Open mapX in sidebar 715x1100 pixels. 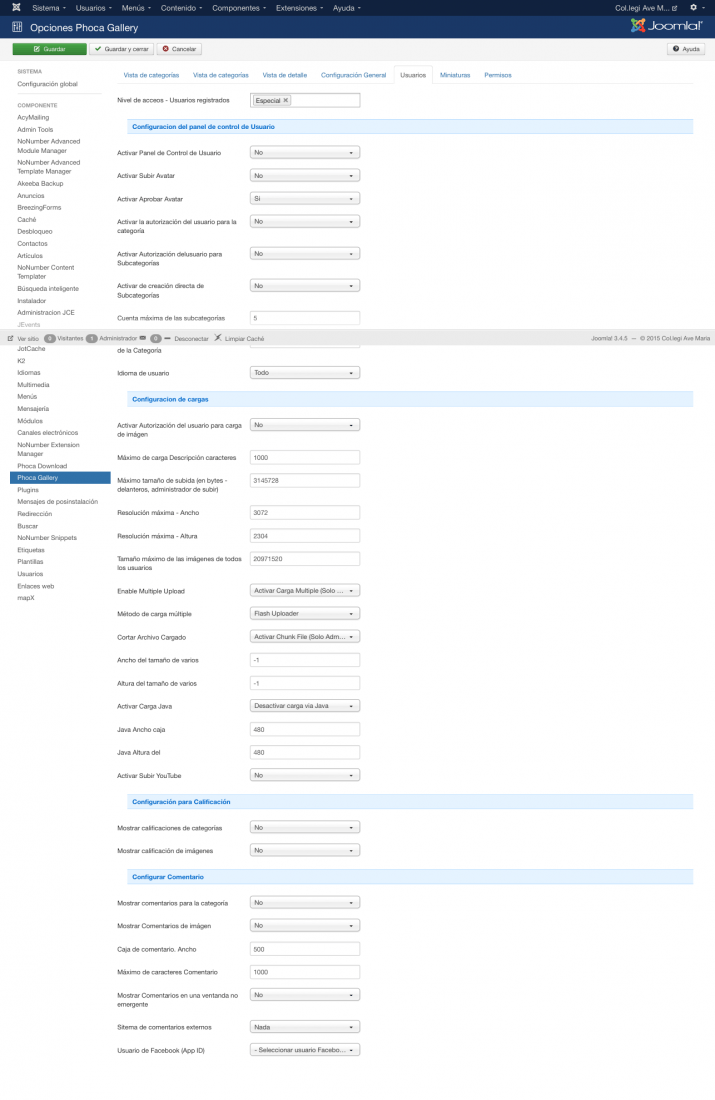(x=25, y=598)
